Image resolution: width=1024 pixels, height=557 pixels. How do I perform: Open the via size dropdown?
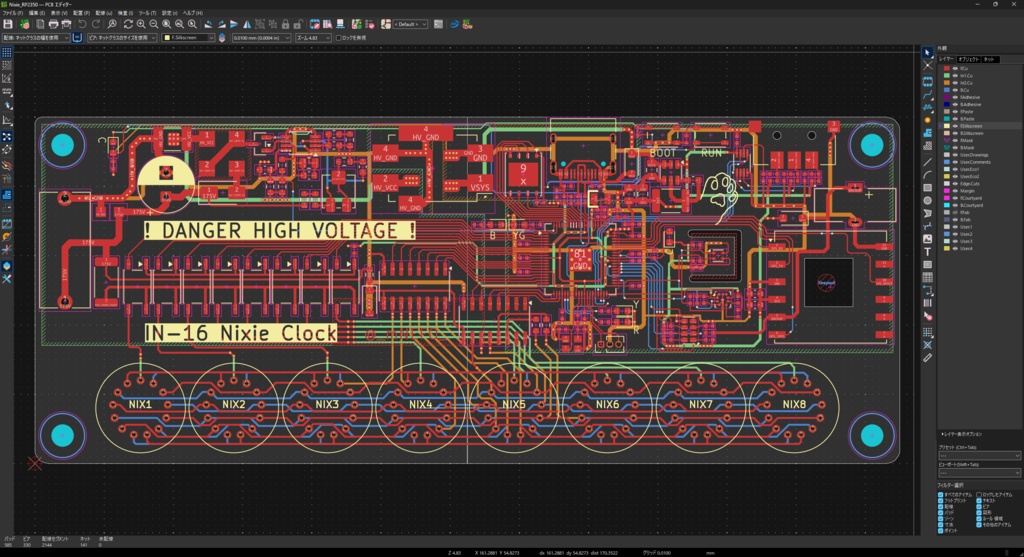[122, 38]
